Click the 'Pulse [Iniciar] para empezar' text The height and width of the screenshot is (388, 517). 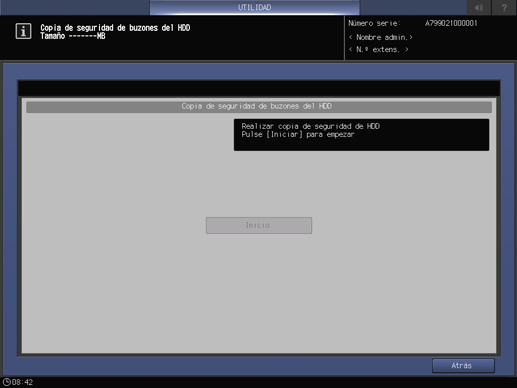click(x=298, y=135)
